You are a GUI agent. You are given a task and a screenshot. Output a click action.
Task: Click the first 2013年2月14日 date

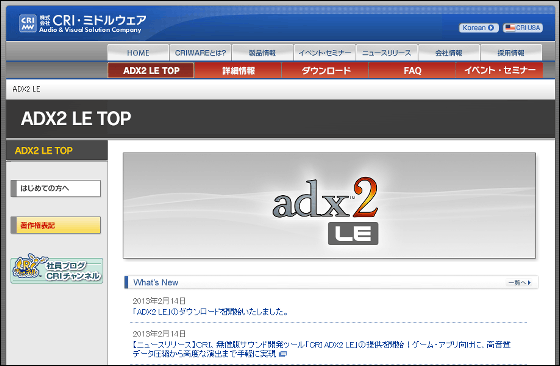click(x=159, y=301)
